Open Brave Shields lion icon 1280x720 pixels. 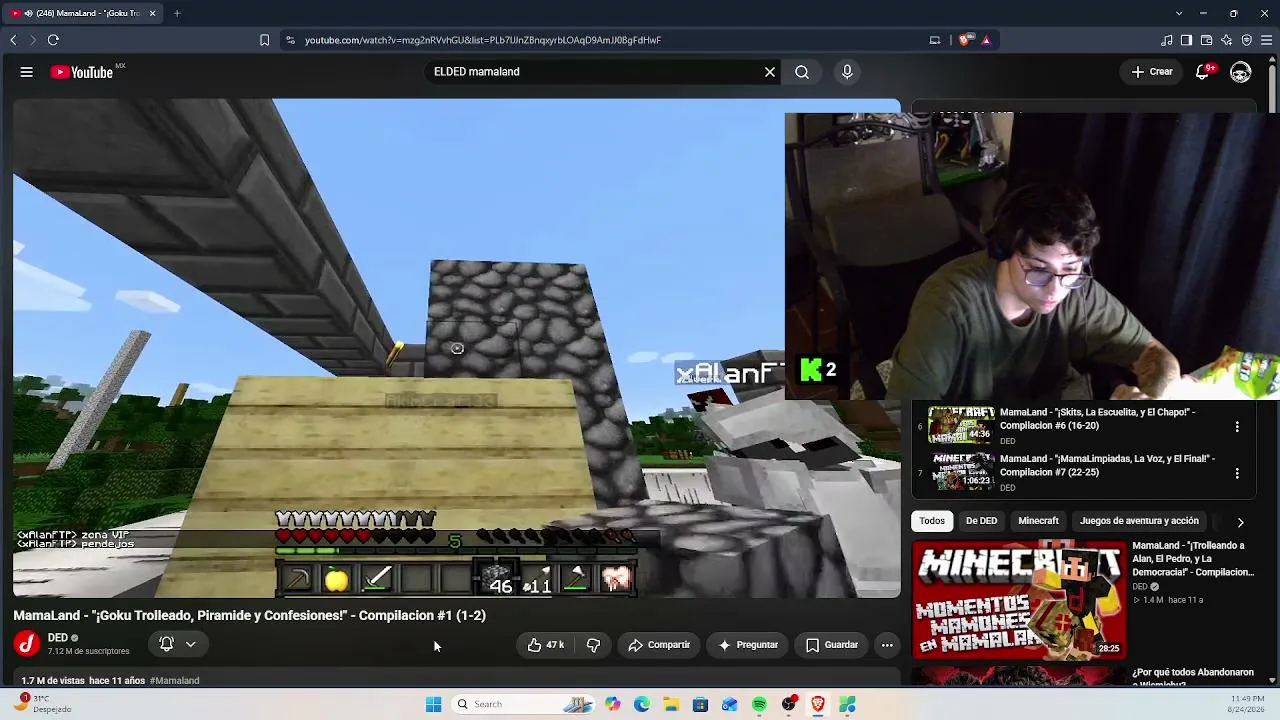pos(964,40)
